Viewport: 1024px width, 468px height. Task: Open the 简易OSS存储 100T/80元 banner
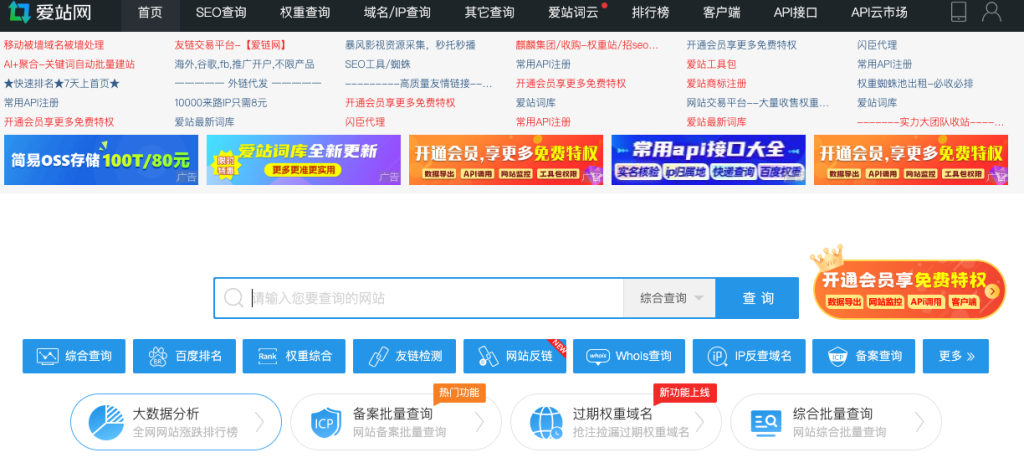pos(101,160)
